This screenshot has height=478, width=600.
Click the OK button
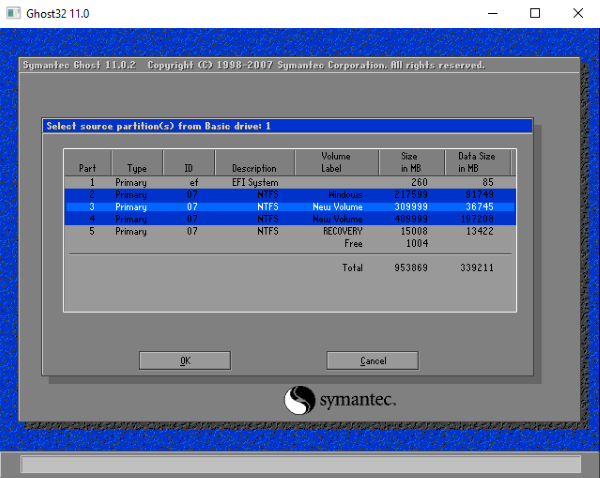pos(185,361)
